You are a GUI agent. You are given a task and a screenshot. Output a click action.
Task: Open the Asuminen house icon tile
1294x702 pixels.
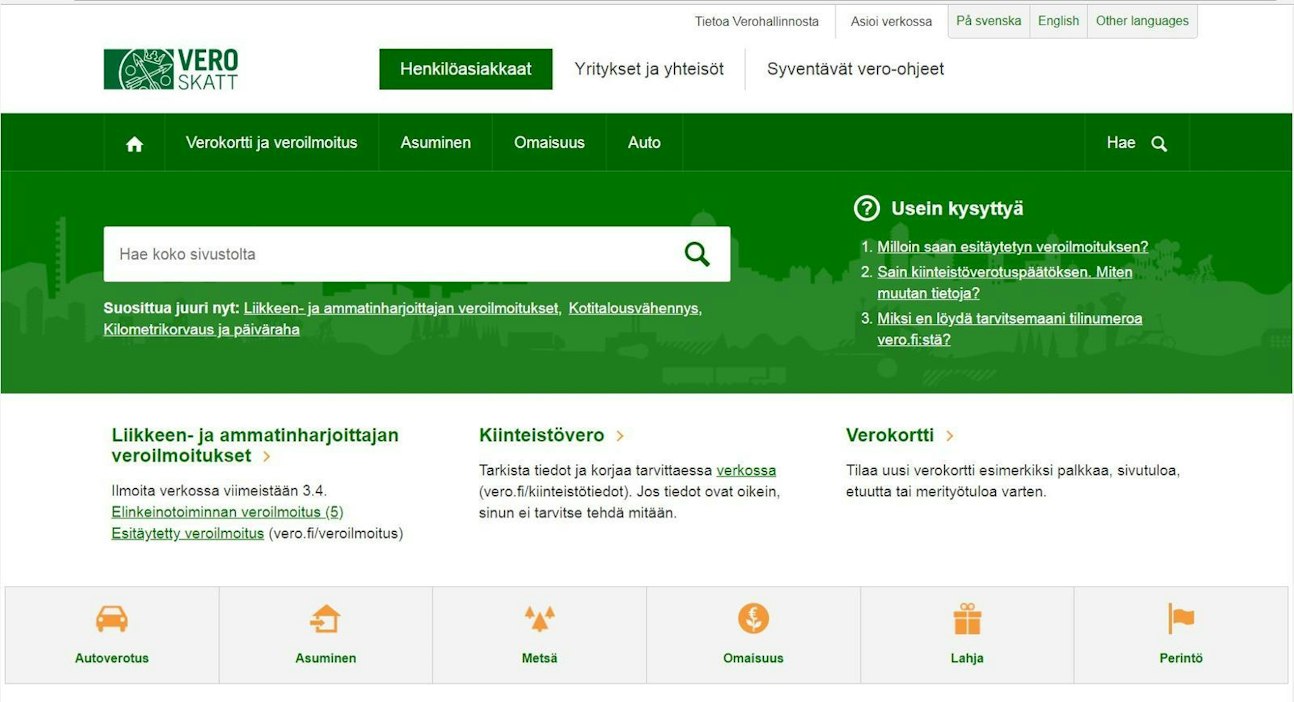click(x=325, y=619)
